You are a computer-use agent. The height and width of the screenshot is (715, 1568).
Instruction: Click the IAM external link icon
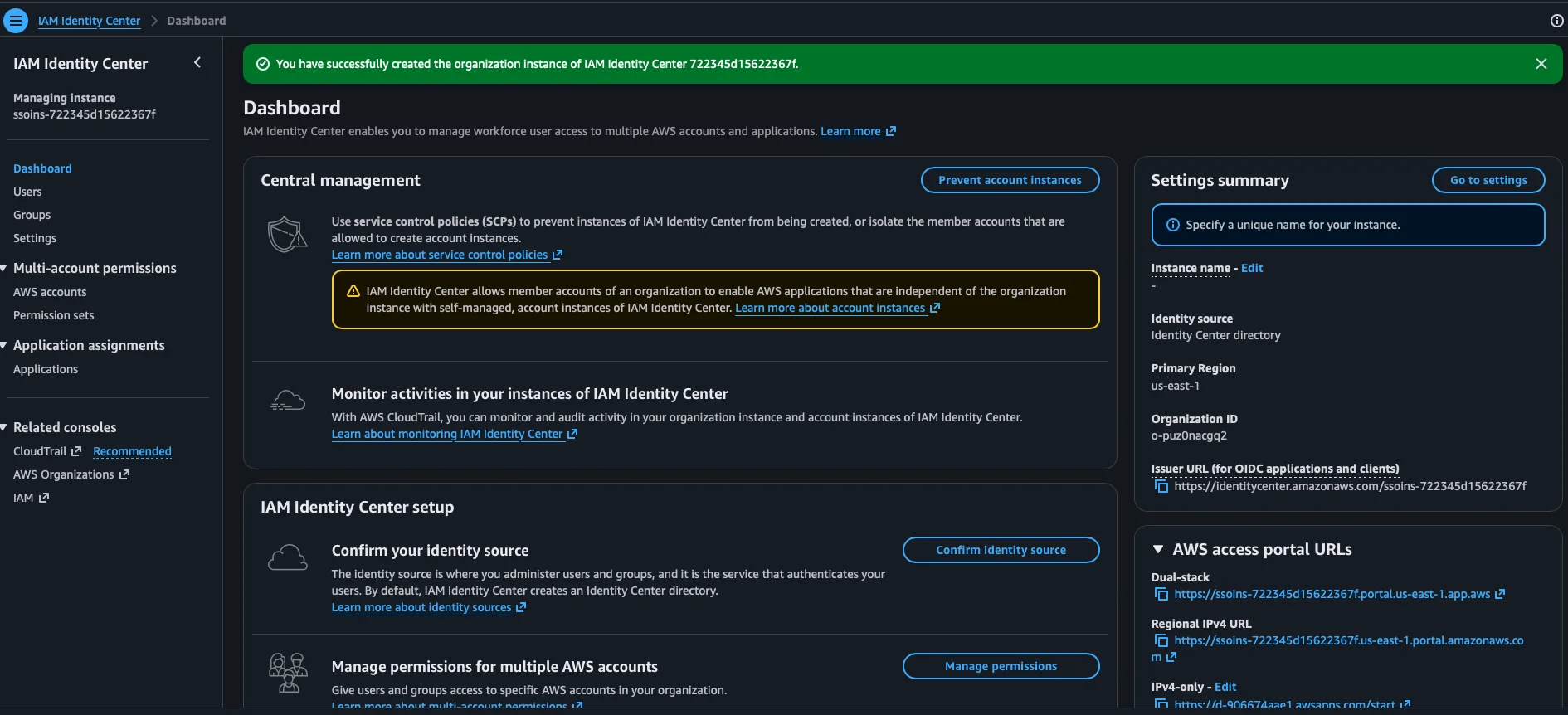44,498
